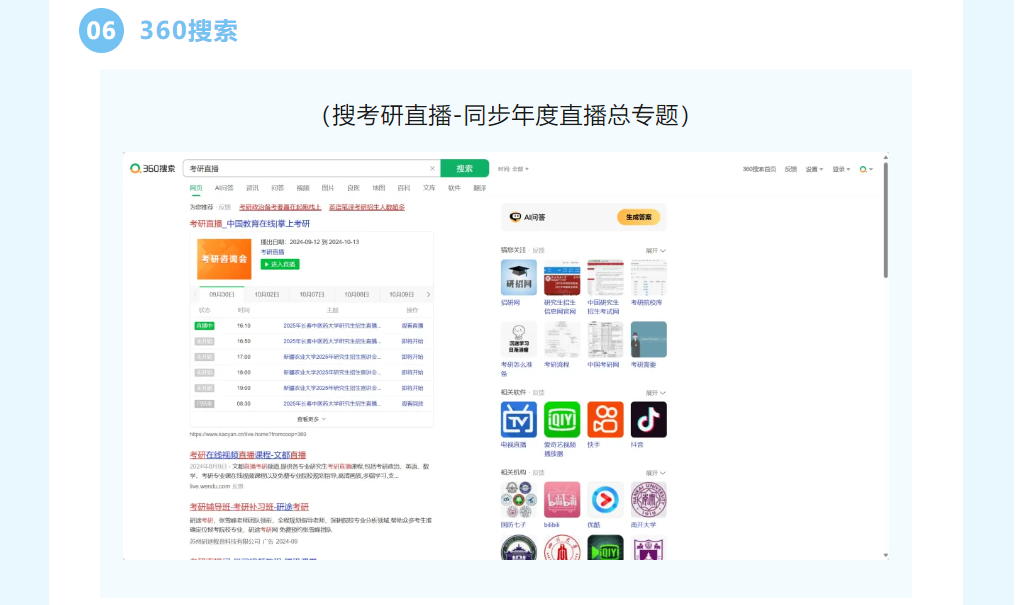Screen dimensions: 1016x605
Task: Show next dates with the right arrow
Action: 428,295
